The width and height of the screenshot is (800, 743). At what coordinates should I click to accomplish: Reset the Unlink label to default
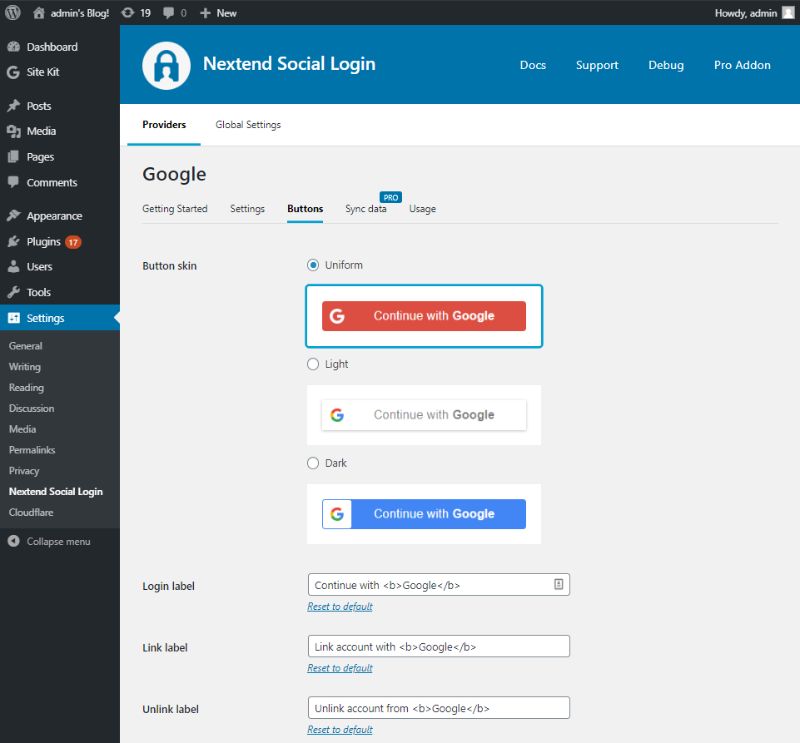(340, 730)
